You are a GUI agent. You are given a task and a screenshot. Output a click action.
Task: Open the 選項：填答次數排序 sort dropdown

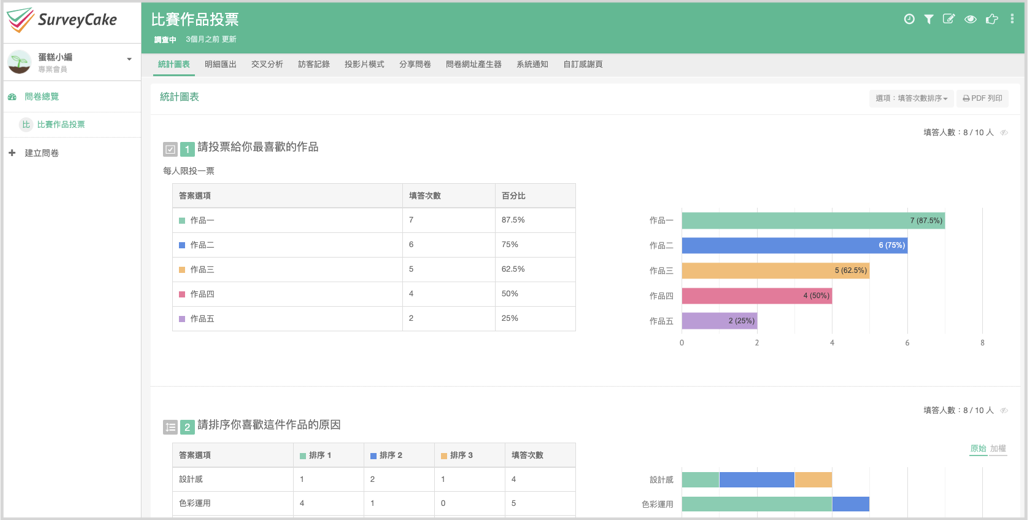coord(911,98)
